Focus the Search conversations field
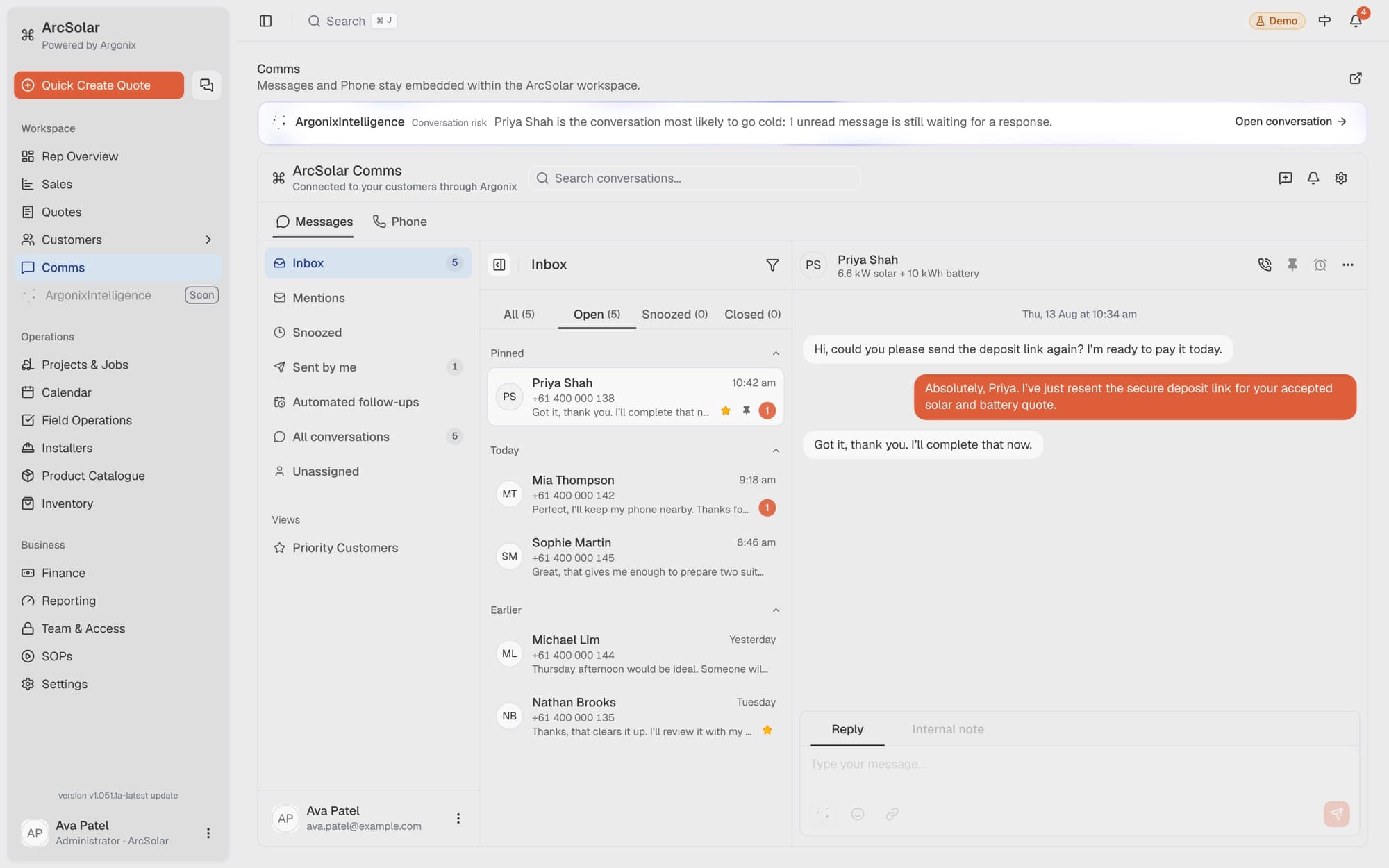1389x868 pixels. pos(694,178)
